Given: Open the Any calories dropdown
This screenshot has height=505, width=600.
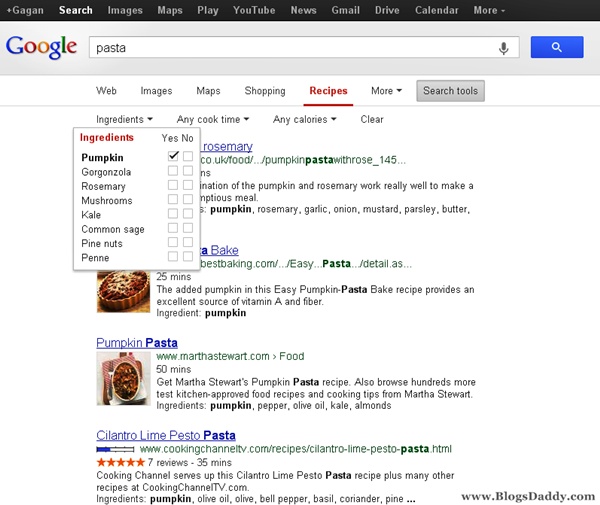Looking at the screenshot, I should click(305, 119).
